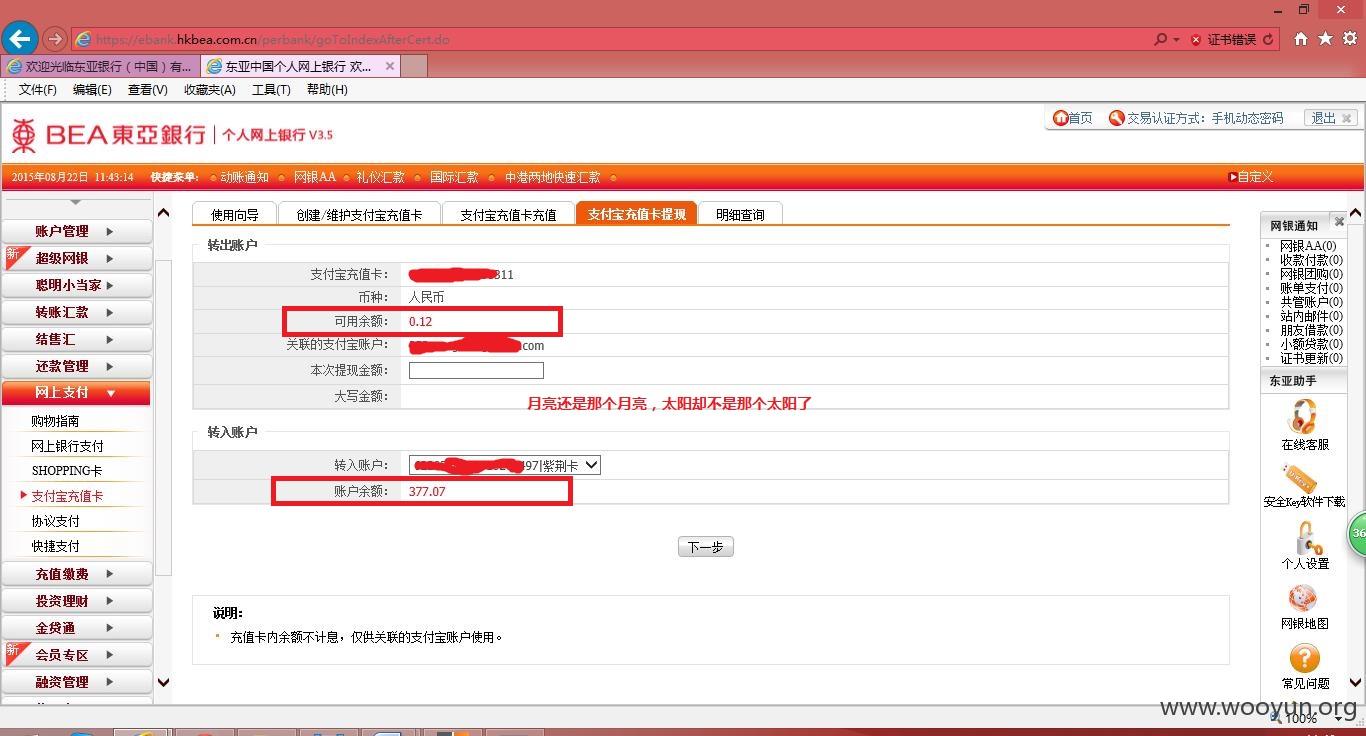1366x736 pixels.
Task: Expand 融资管理 sidebar menu
Action: tap(76, 682)
